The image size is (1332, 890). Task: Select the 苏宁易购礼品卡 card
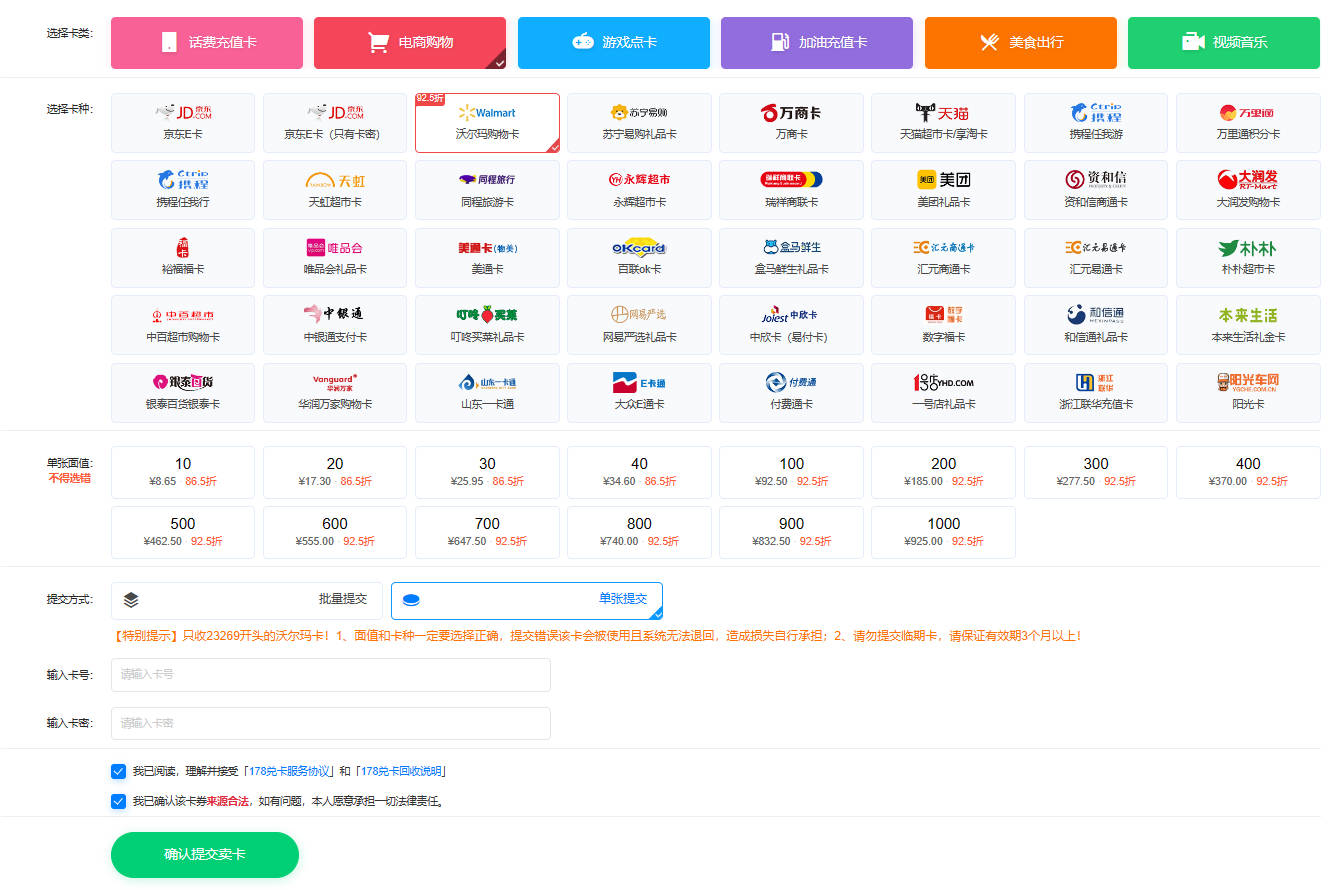point(640,123)
